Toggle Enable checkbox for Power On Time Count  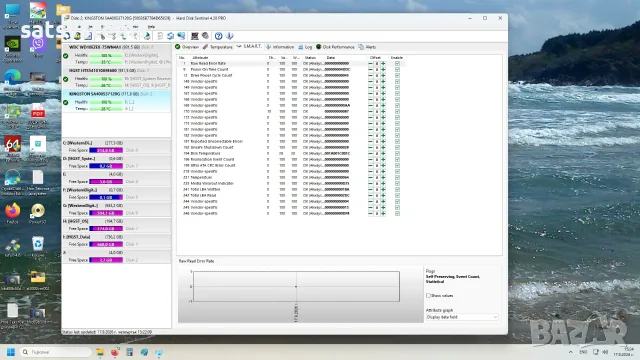pyautogui.click(x=397, y=70)
